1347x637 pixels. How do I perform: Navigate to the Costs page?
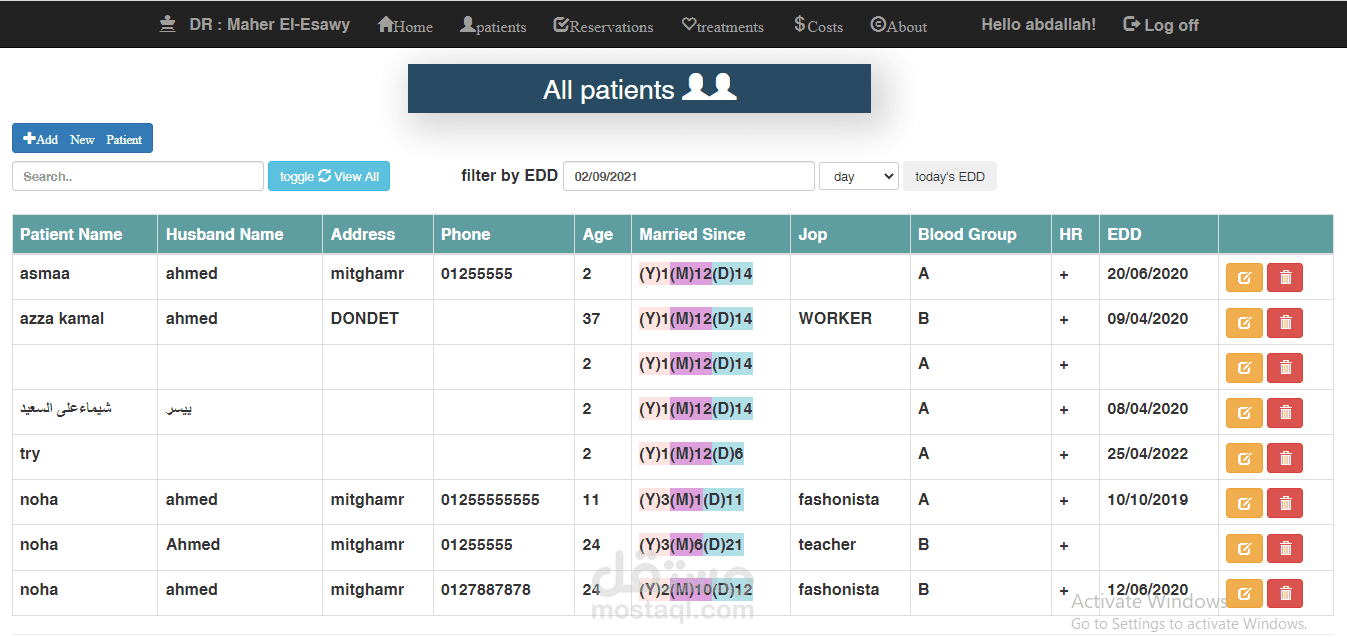[x=818, y=26]
